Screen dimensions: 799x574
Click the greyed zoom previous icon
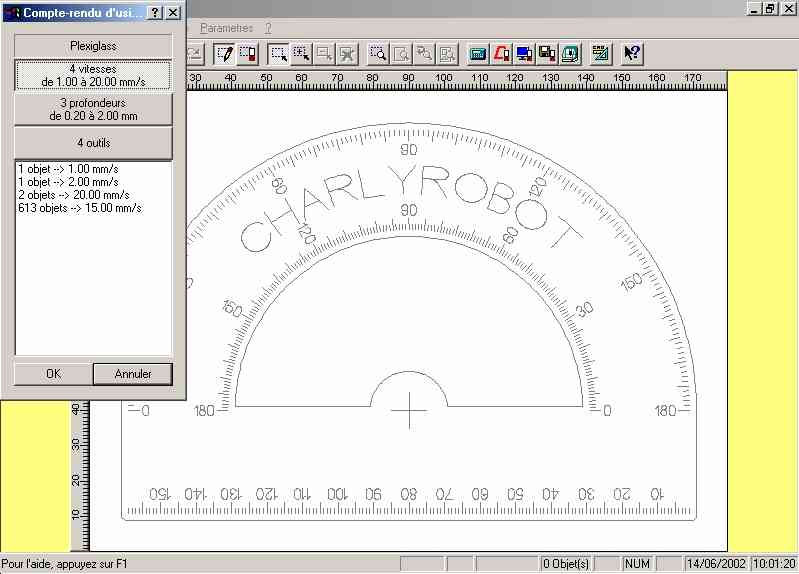[x=424, y=54]
